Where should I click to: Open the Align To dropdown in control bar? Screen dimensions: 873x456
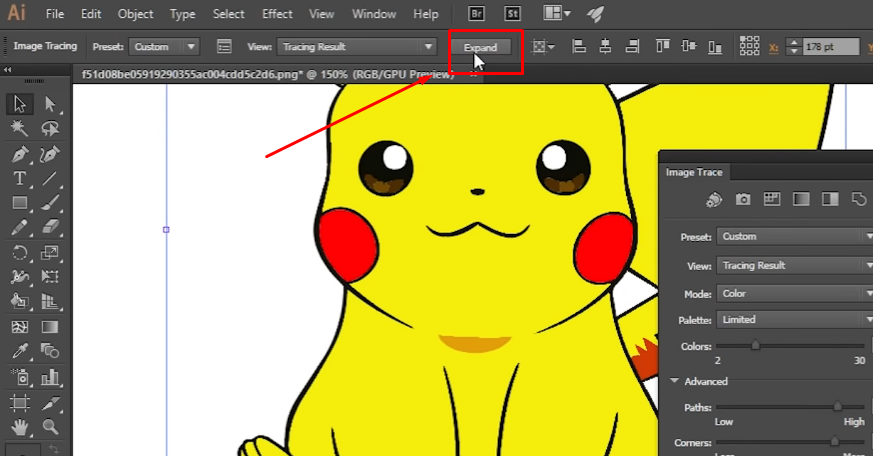[543, 47]
